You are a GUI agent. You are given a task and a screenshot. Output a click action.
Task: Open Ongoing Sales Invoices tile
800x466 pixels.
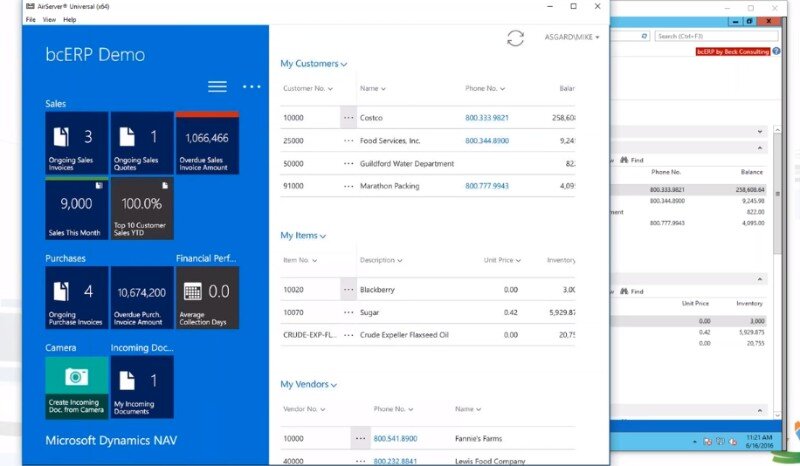coord(76,143)
